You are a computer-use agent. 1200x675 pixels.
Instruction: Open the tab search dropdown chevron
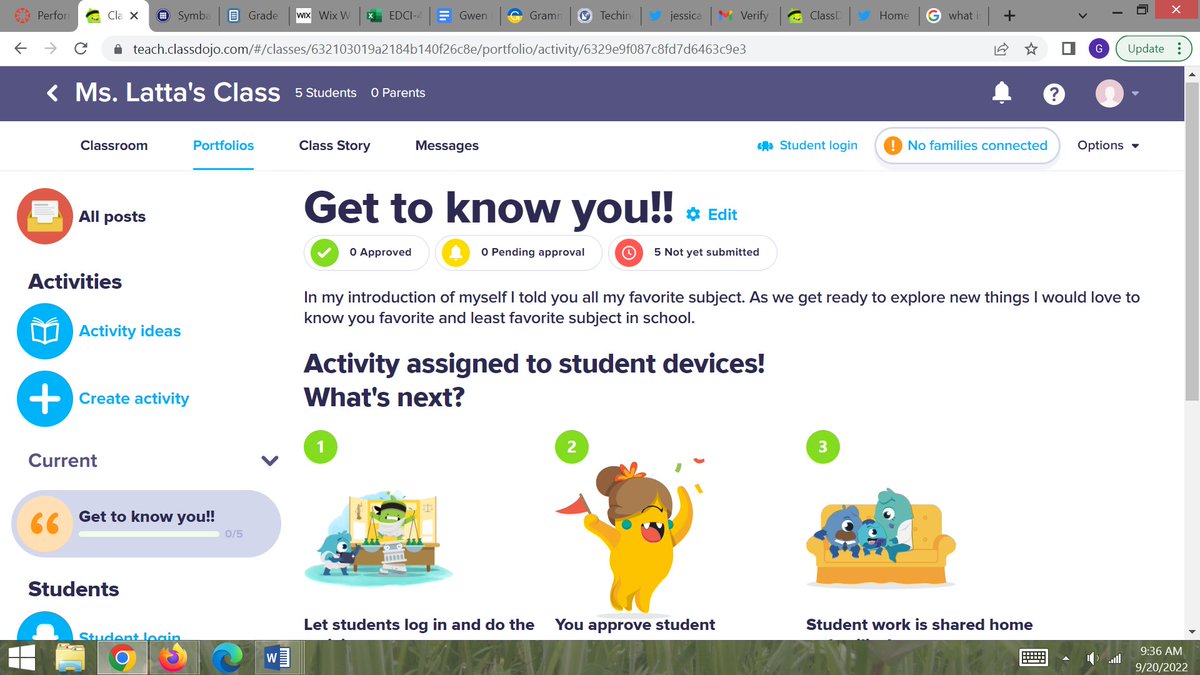coord(1085,16)
